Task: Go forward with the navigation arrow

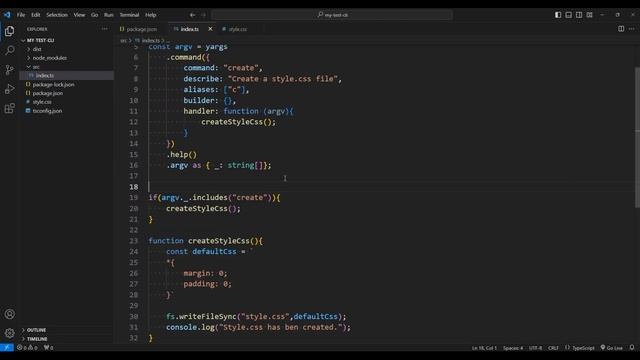Action: pyautogui.click(x=203, y=15)
